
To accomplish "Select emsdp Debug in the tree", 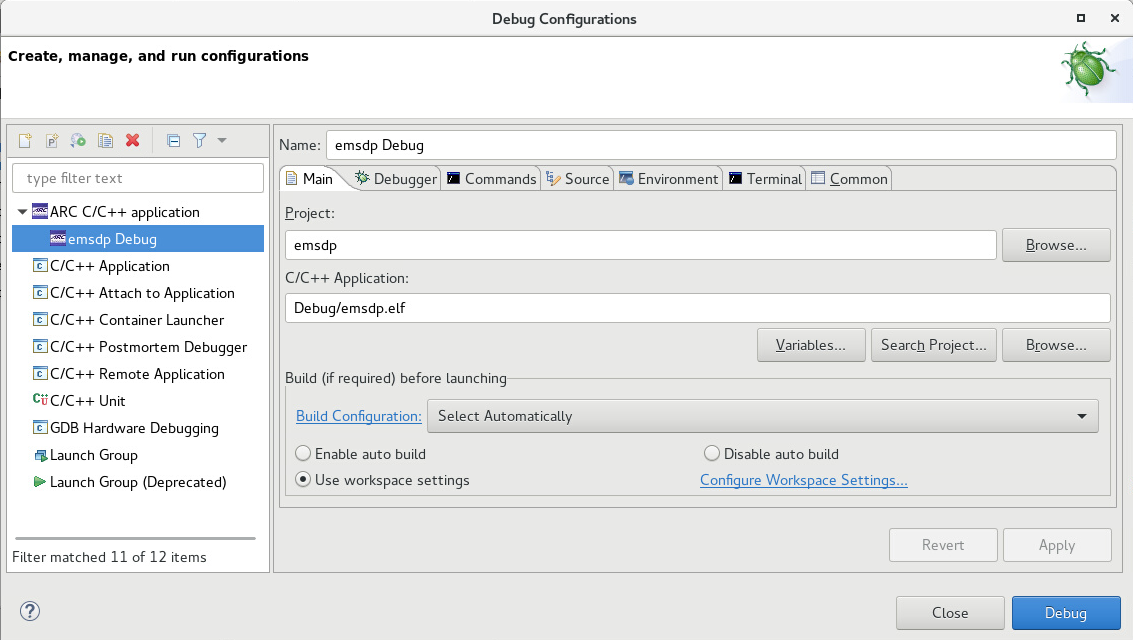I will pos(109,239).
